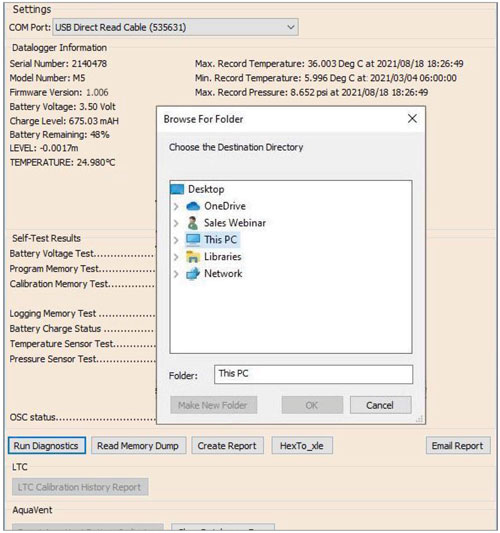The image size is (500, 533).
Task: Click the Email Report button
Action: 458,446
